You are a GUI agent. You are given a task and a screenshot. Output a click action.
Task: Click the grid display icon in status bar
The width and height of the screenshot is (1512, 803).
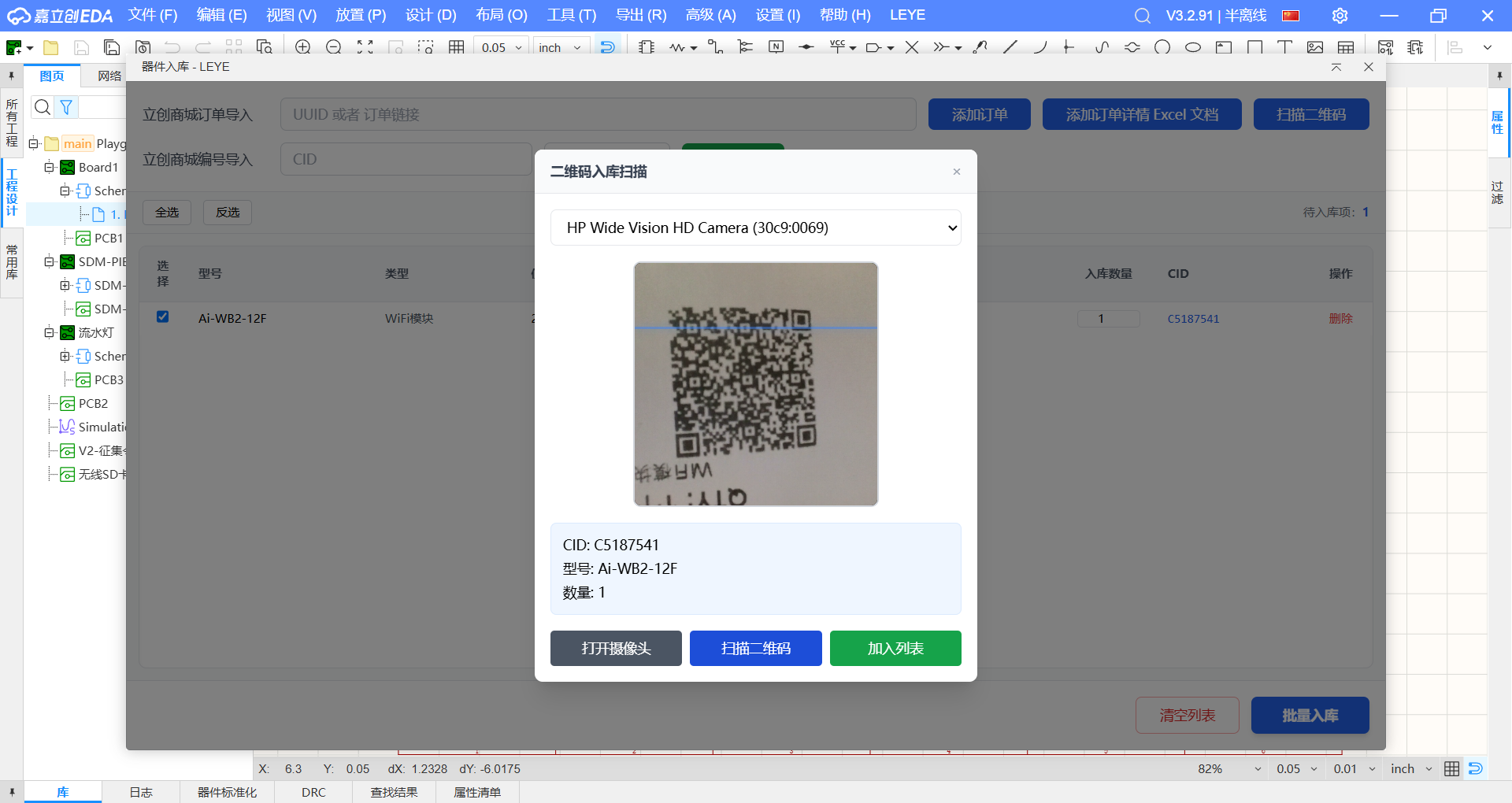click(1451, 769)
